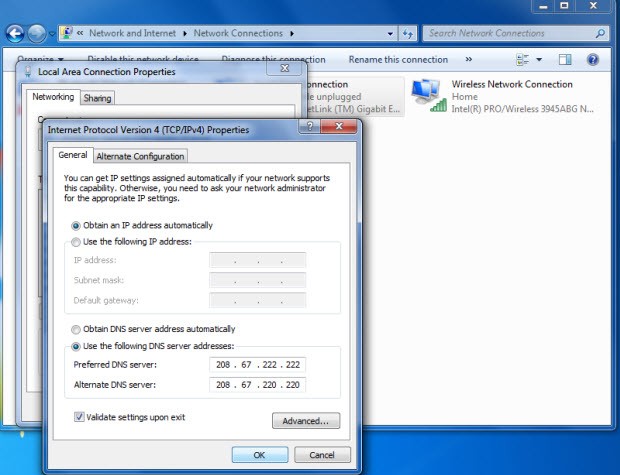Show more toolbar commands chevron

[x=470, y=60]
